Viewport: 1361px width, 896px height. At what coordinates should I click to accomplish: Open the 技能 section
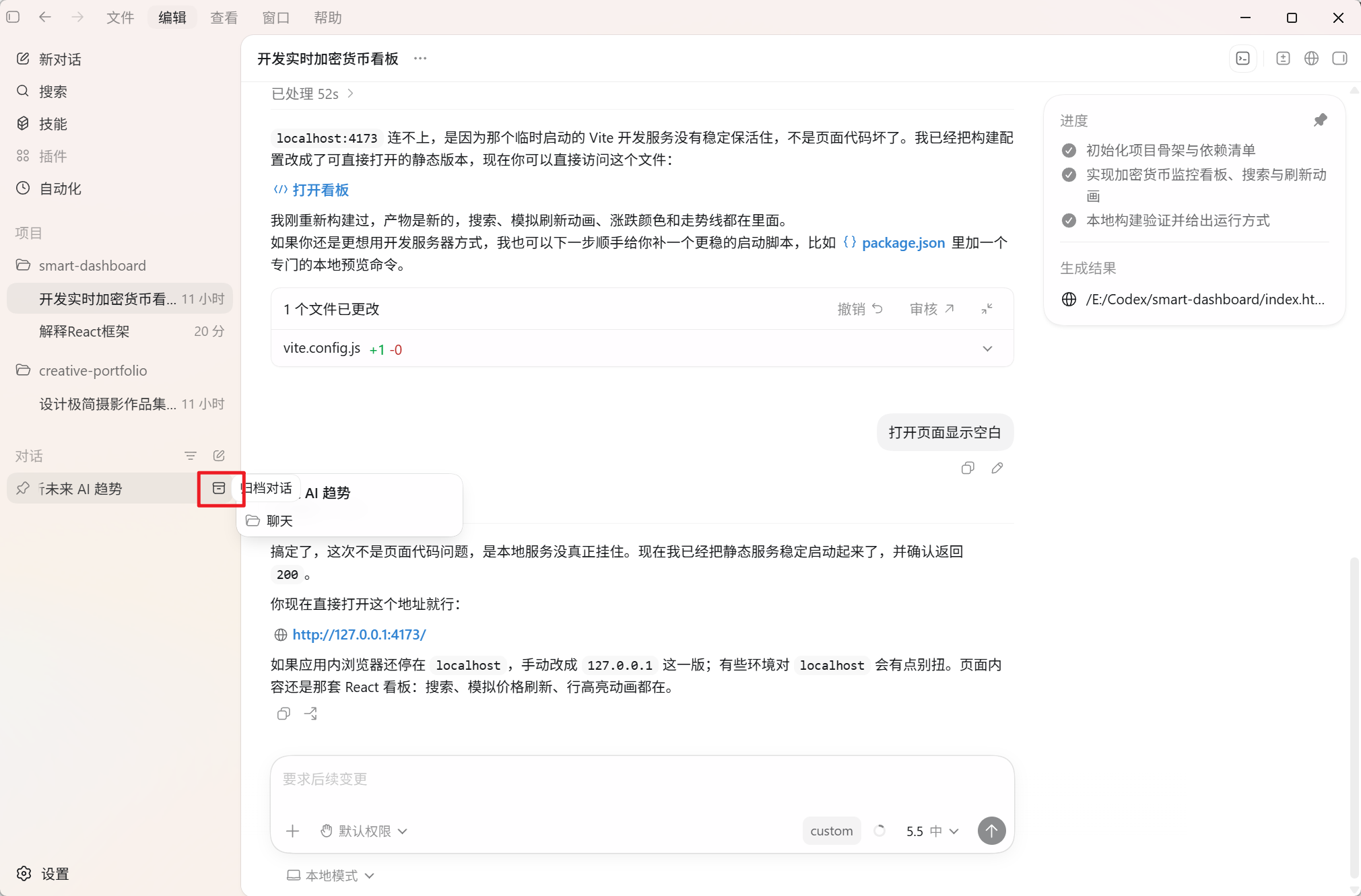120,124
